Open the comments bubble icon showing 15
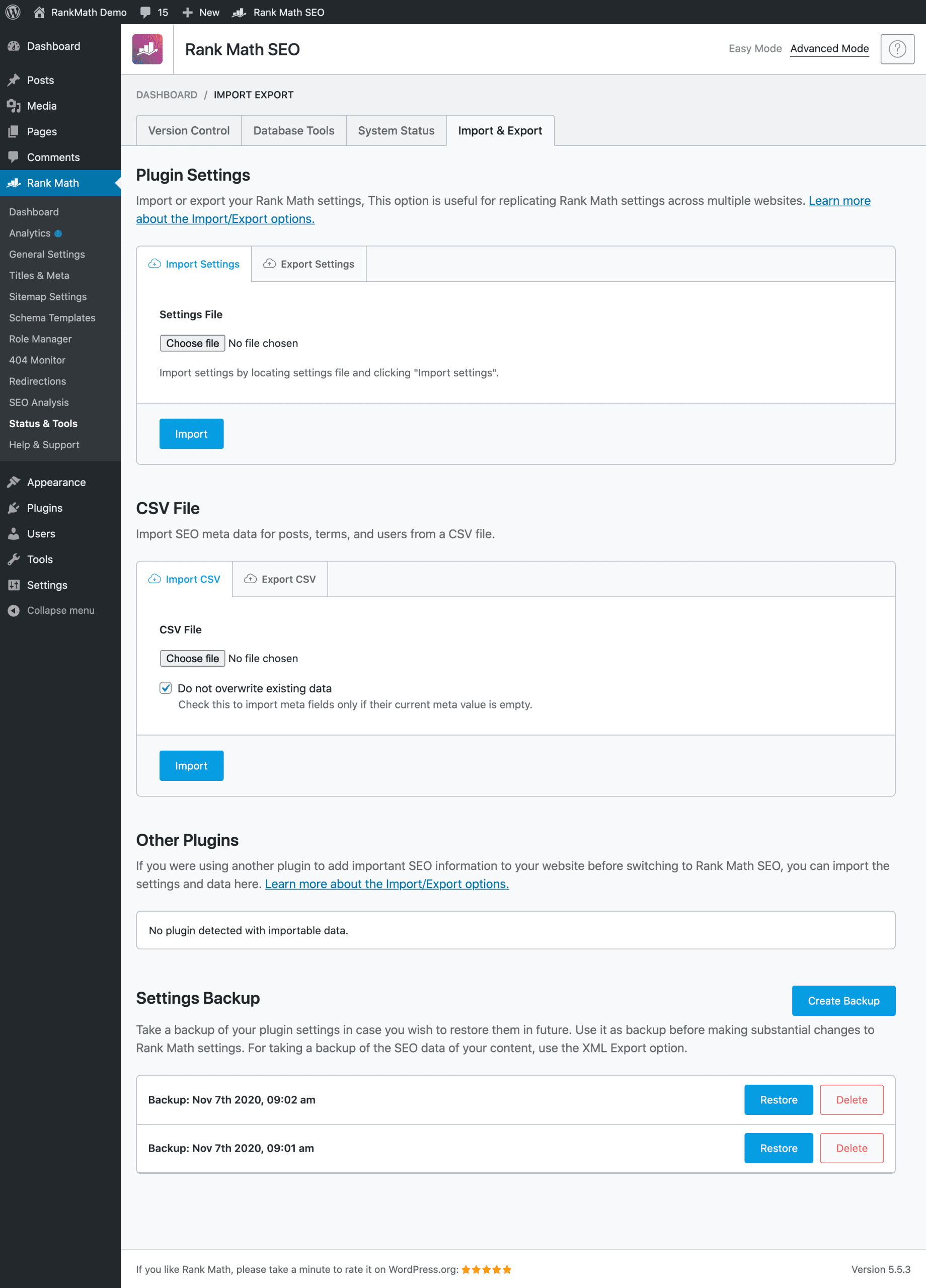Viewport: 926px width, 1288px height. pyautogui.click(x=145, y=12)
